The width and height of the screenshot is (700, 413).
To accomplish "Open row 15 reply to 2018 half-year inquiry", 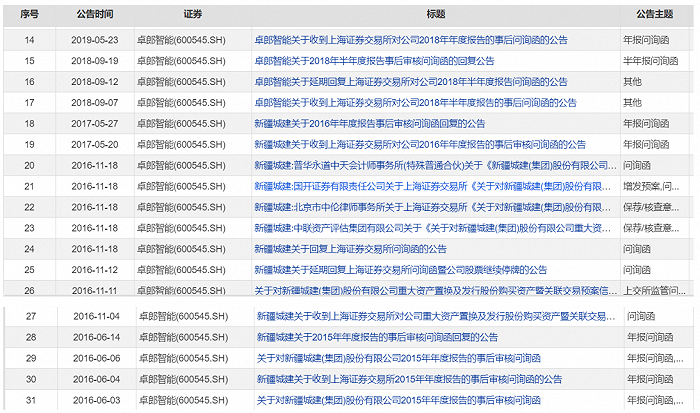I will click(x=374, y=61).
